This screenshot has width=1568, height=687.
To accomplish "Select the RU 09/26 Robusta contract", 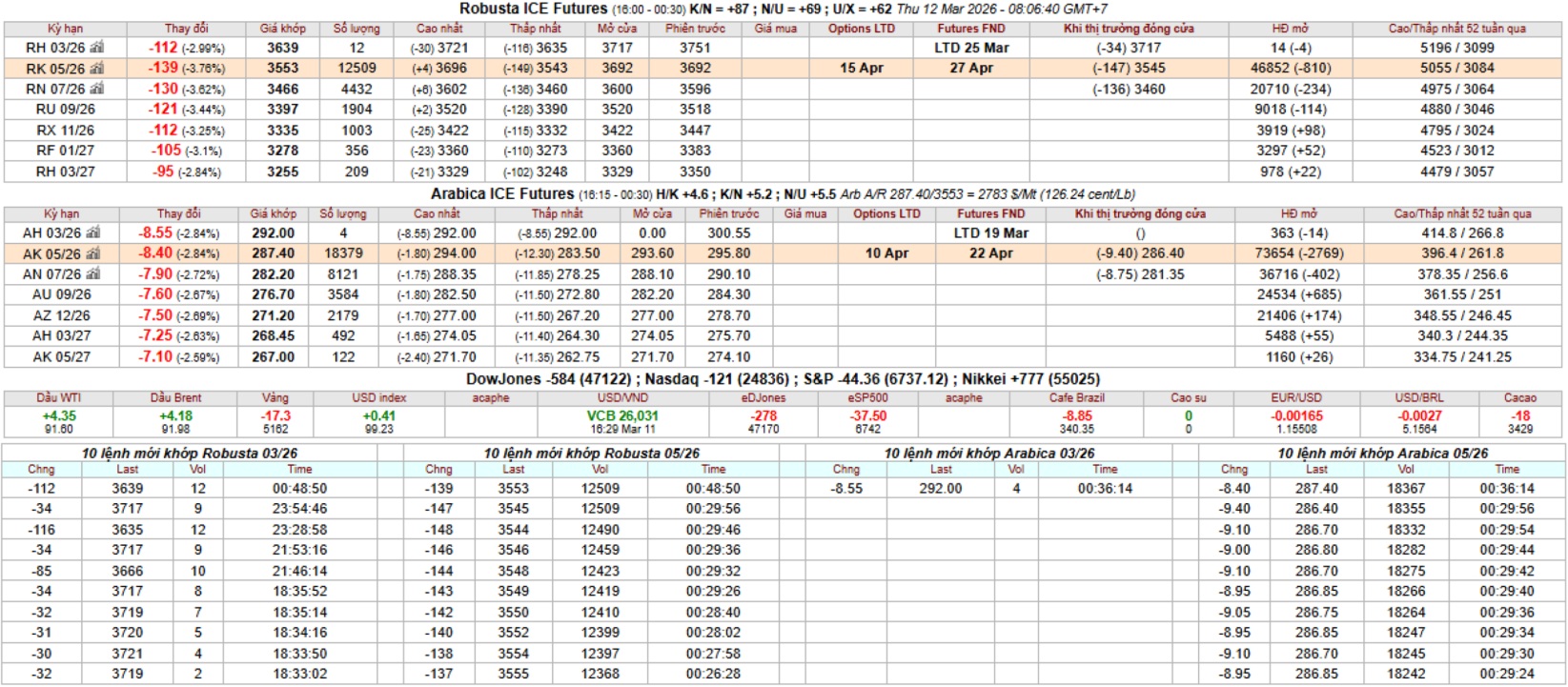I will pyautogui.click(x=59, y=110).
